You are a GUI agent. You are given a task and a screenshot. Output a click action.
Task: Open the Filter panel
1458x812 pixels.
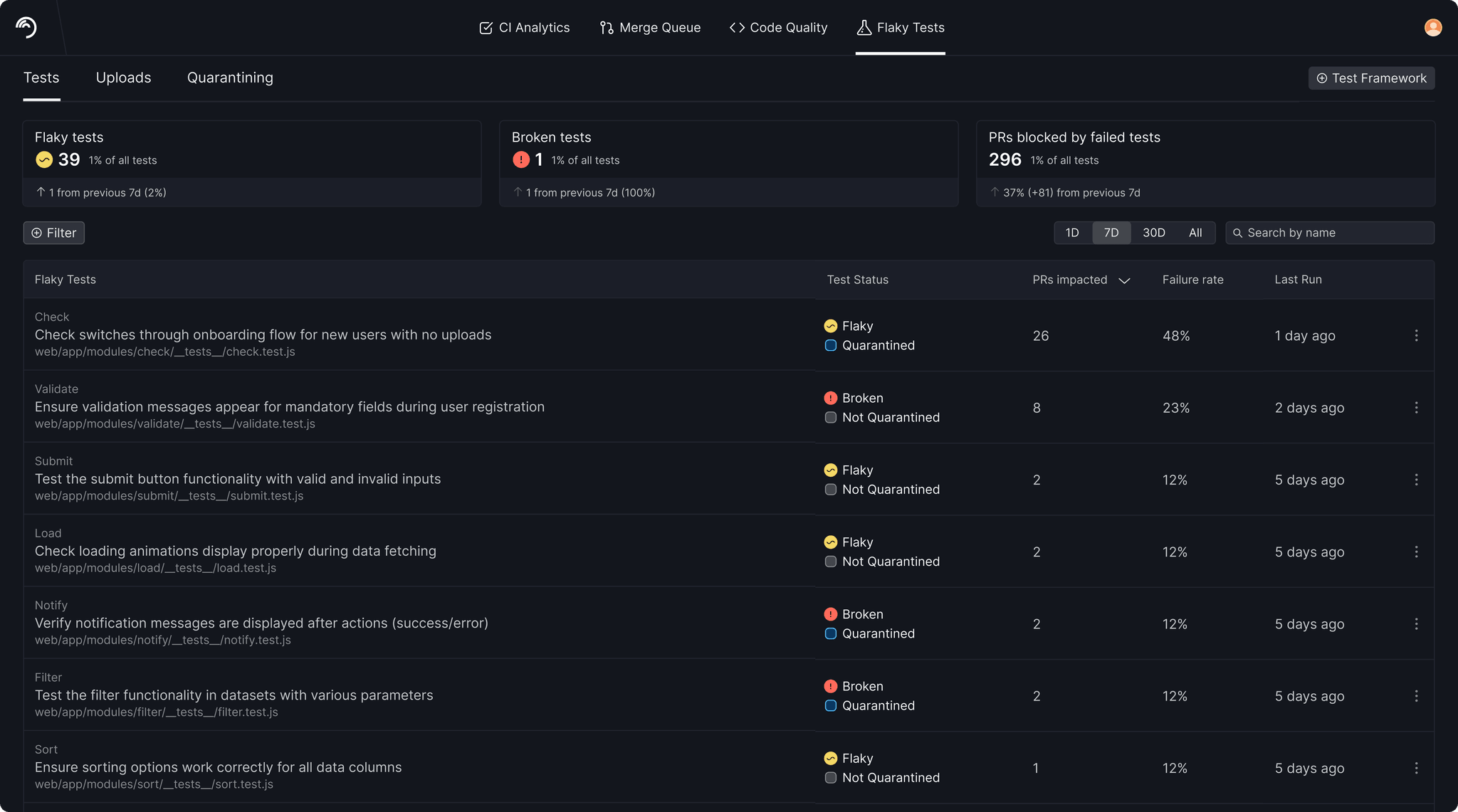(x=53, y=233)
